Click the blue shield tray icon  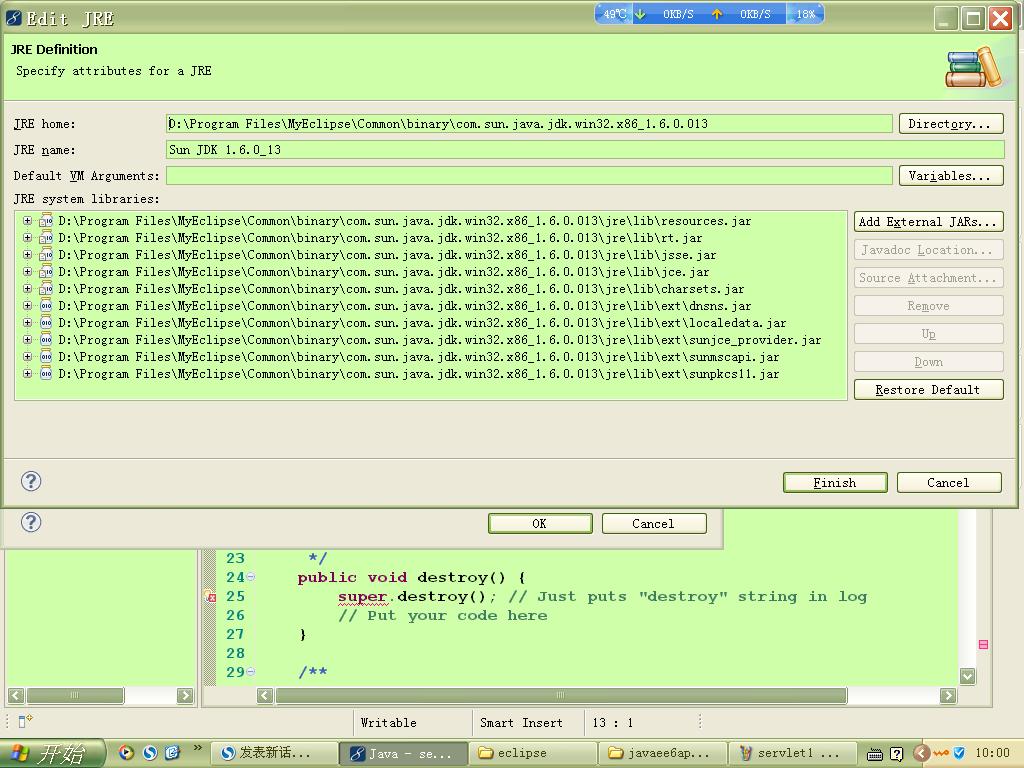pyautogui.click(x=959, y=753)
